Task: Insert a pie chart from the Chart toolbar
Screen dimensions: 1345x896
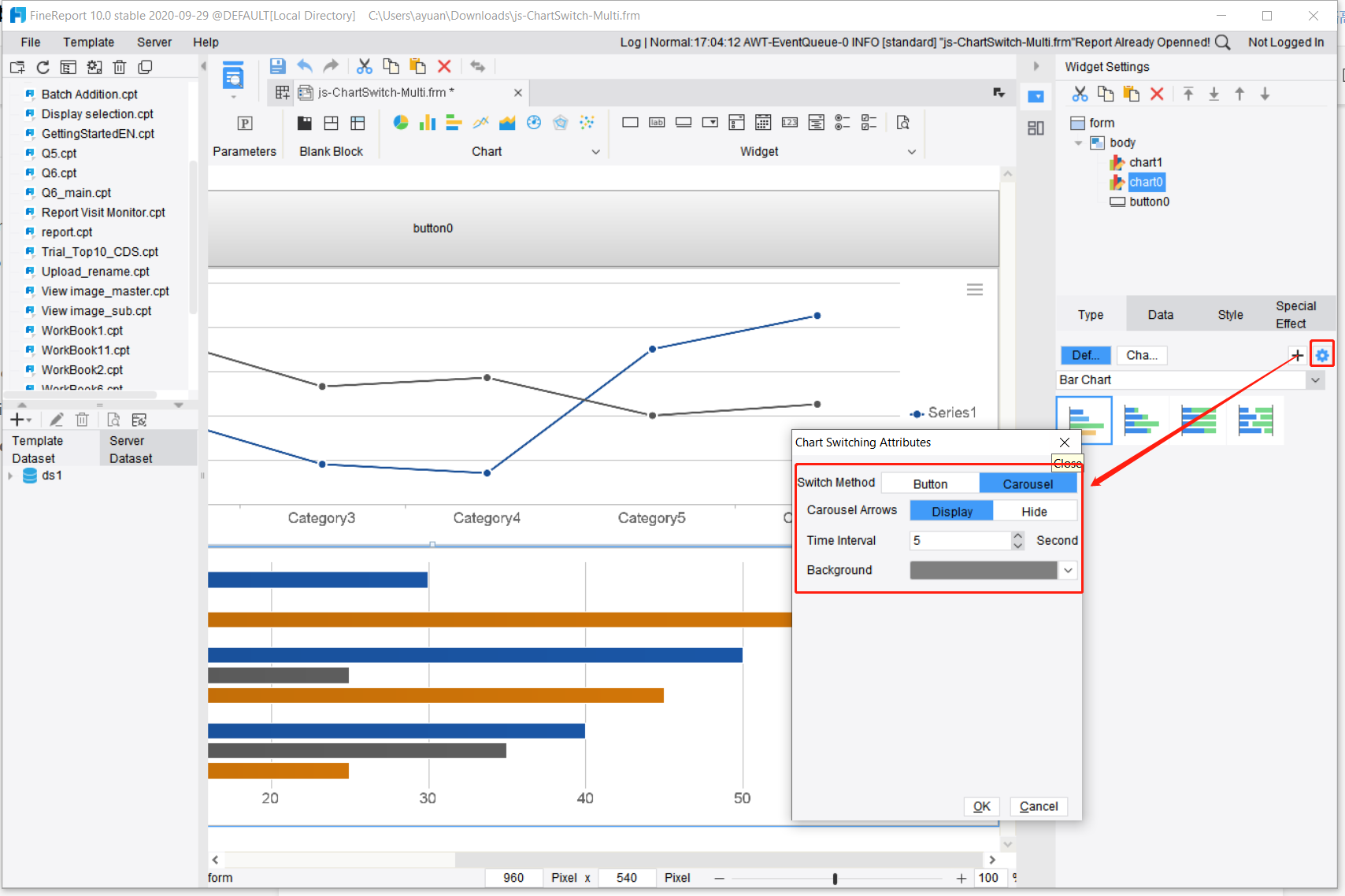Action: [401, 123]
